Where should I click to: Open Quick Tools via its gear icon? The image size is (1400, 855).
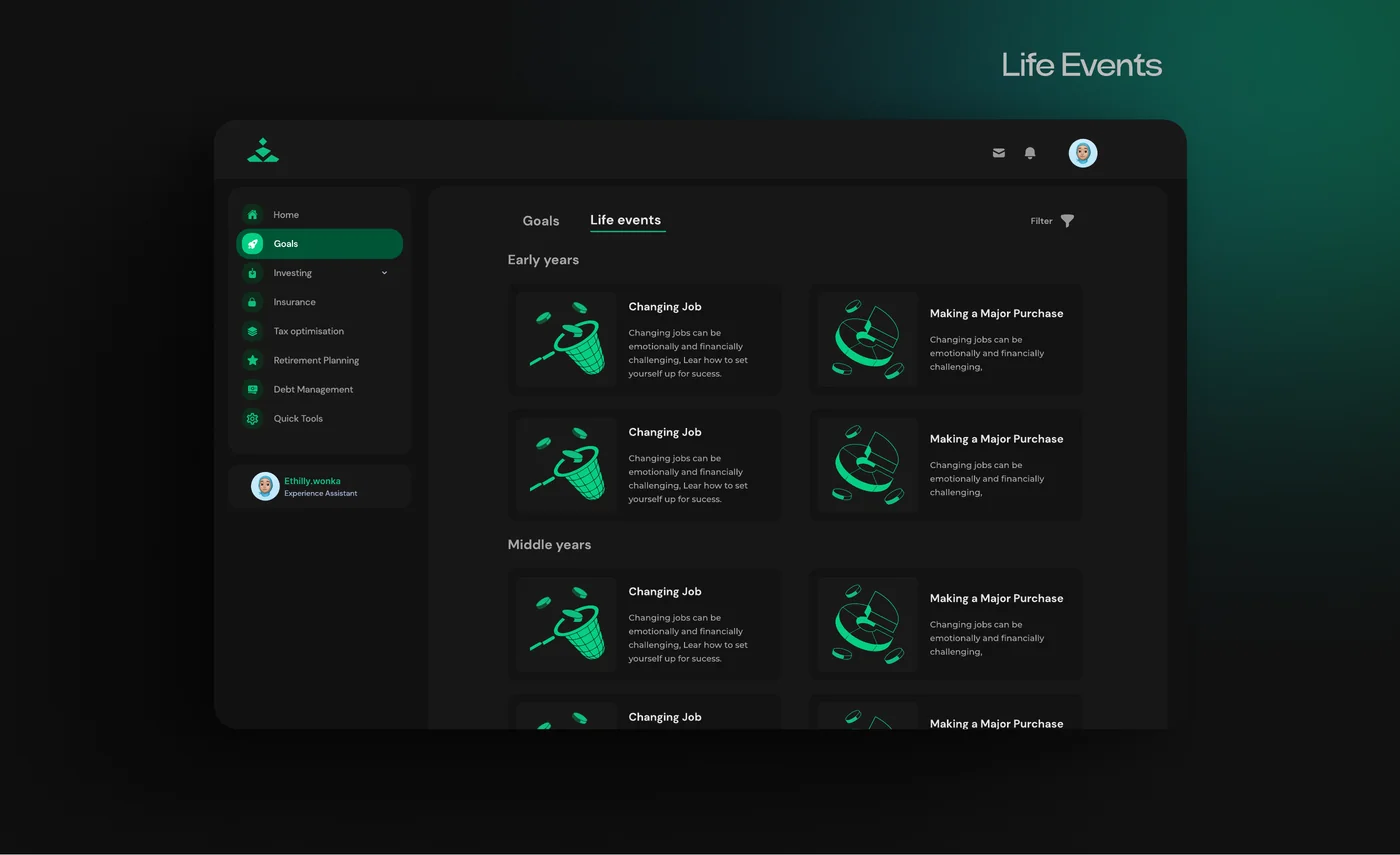point(252,419)
